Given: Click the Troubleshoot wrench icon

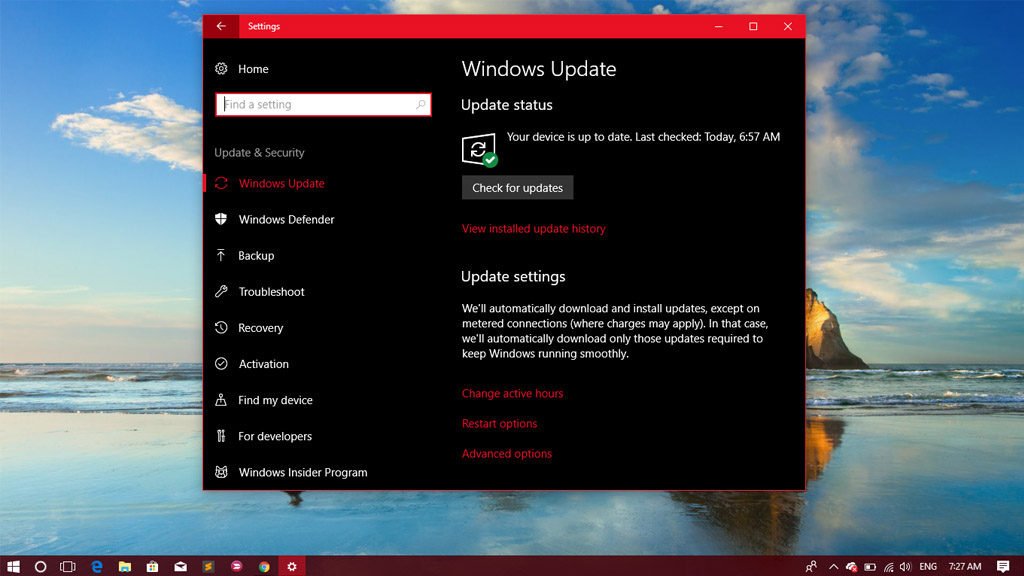Looking at the screenshot, I should coord(221,291).
